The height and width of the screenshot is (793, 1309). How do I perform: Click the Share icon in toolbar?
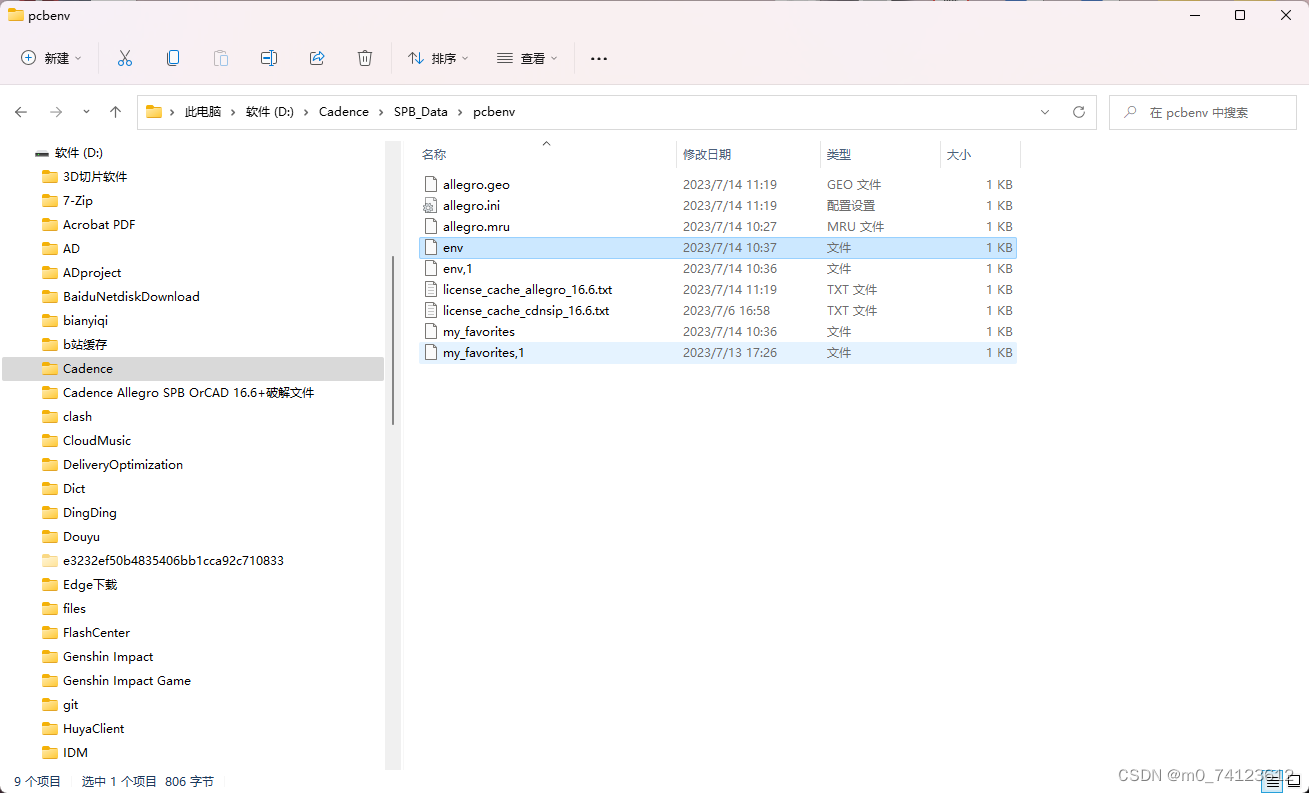tap(317, 58)
